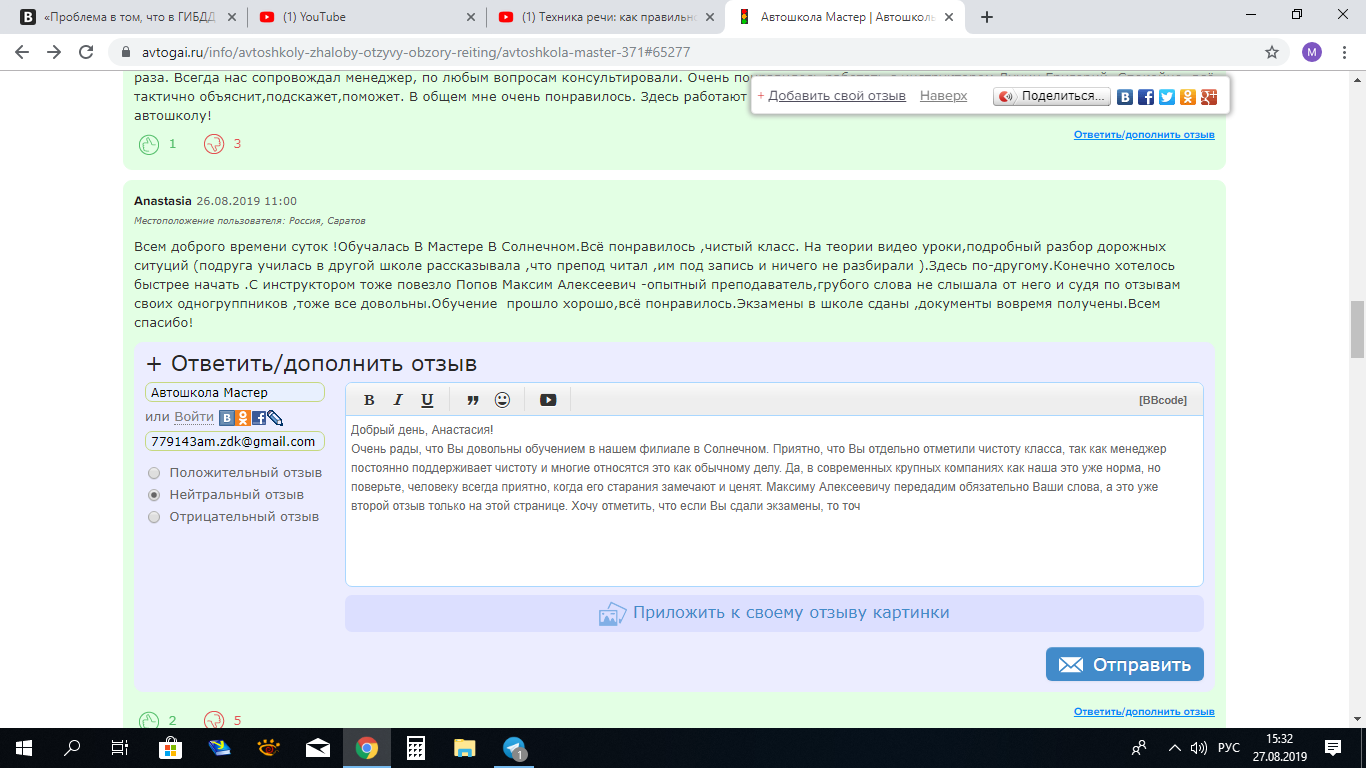Click the email address input field

(x=234, y=441)
